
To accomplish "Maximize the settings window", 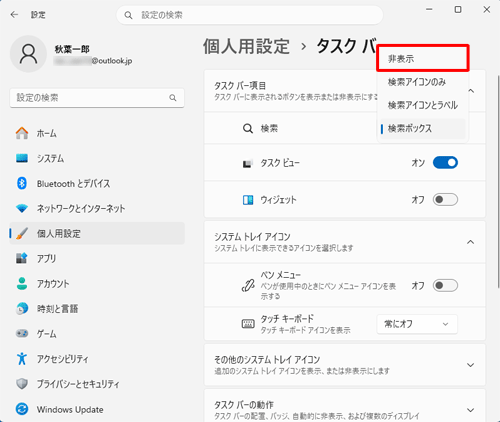I will [x=458, y=10].
